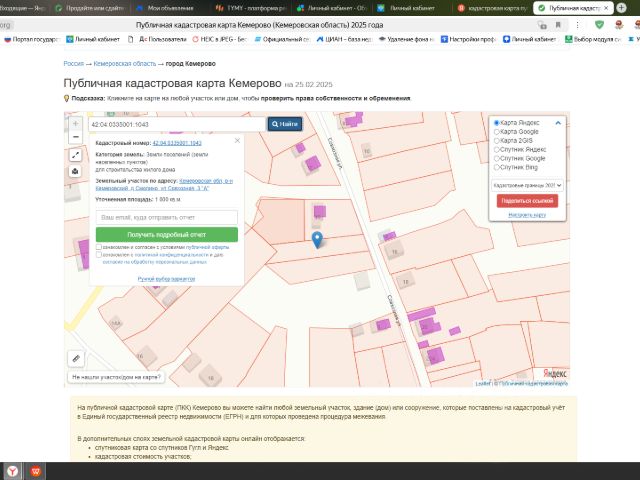640x480 pixels.
Task: Open the Выбор модуля bookmark
Action: point(593,39)
